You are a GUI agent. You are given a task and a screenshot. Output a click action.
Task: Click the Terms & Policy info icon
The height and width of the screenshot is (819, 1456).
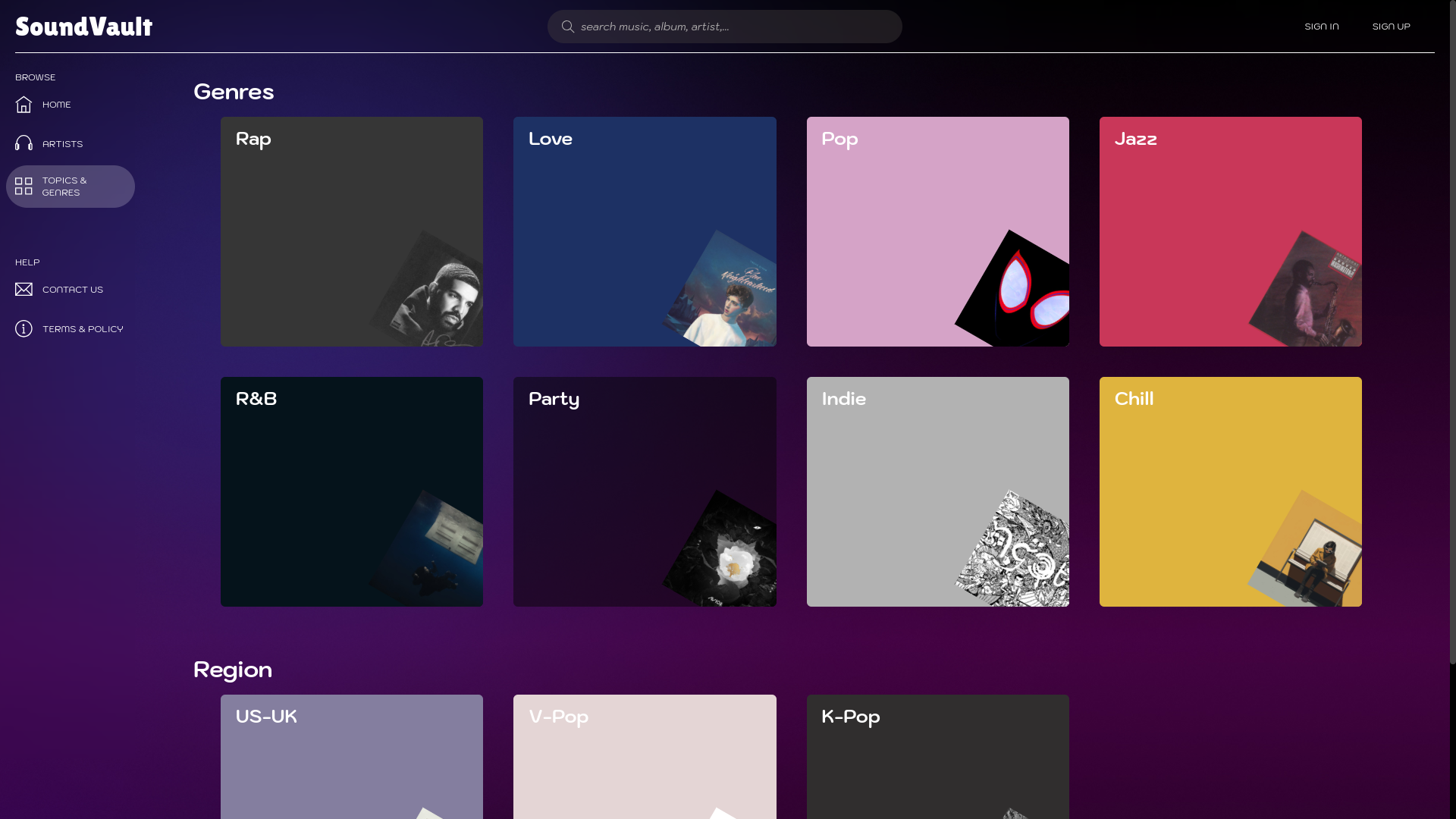click(x=24, y=329)
